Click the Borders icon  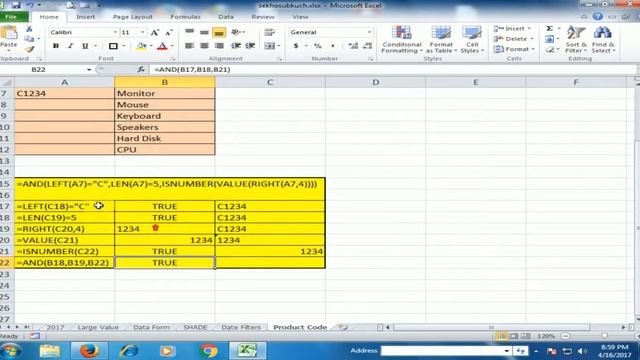pos(113,46)
